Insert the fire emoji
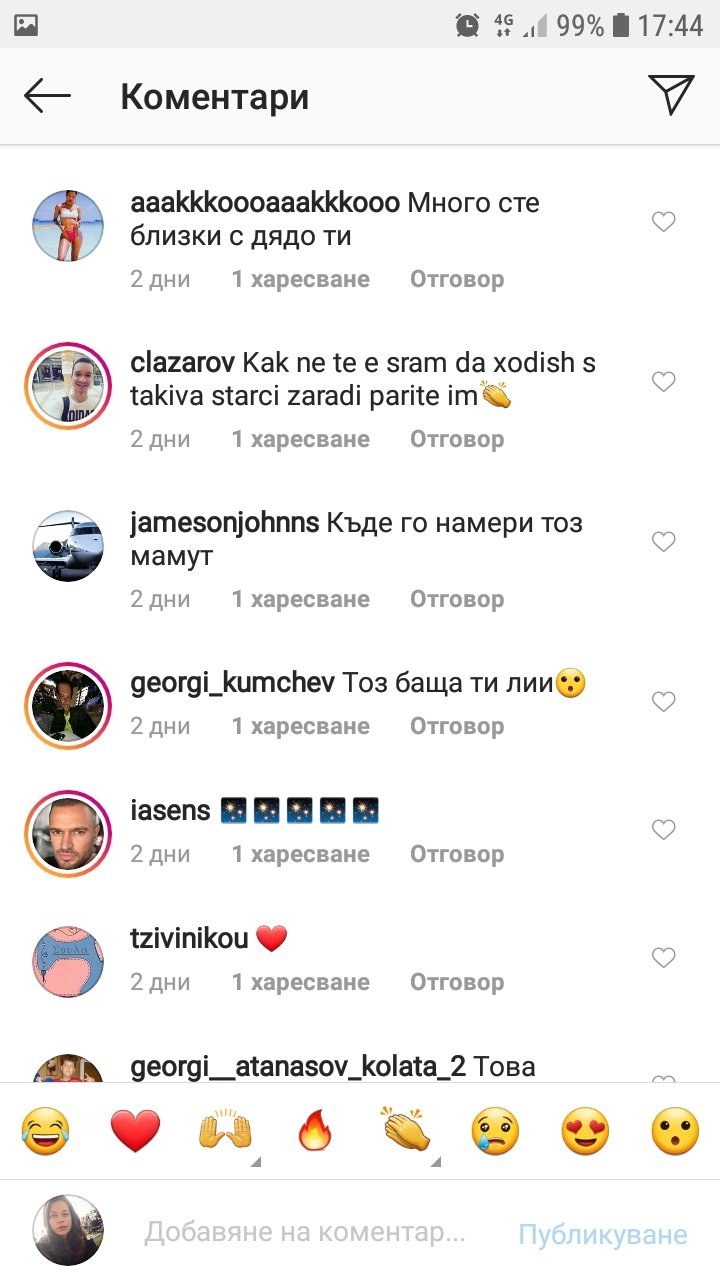 [315, 1133]
